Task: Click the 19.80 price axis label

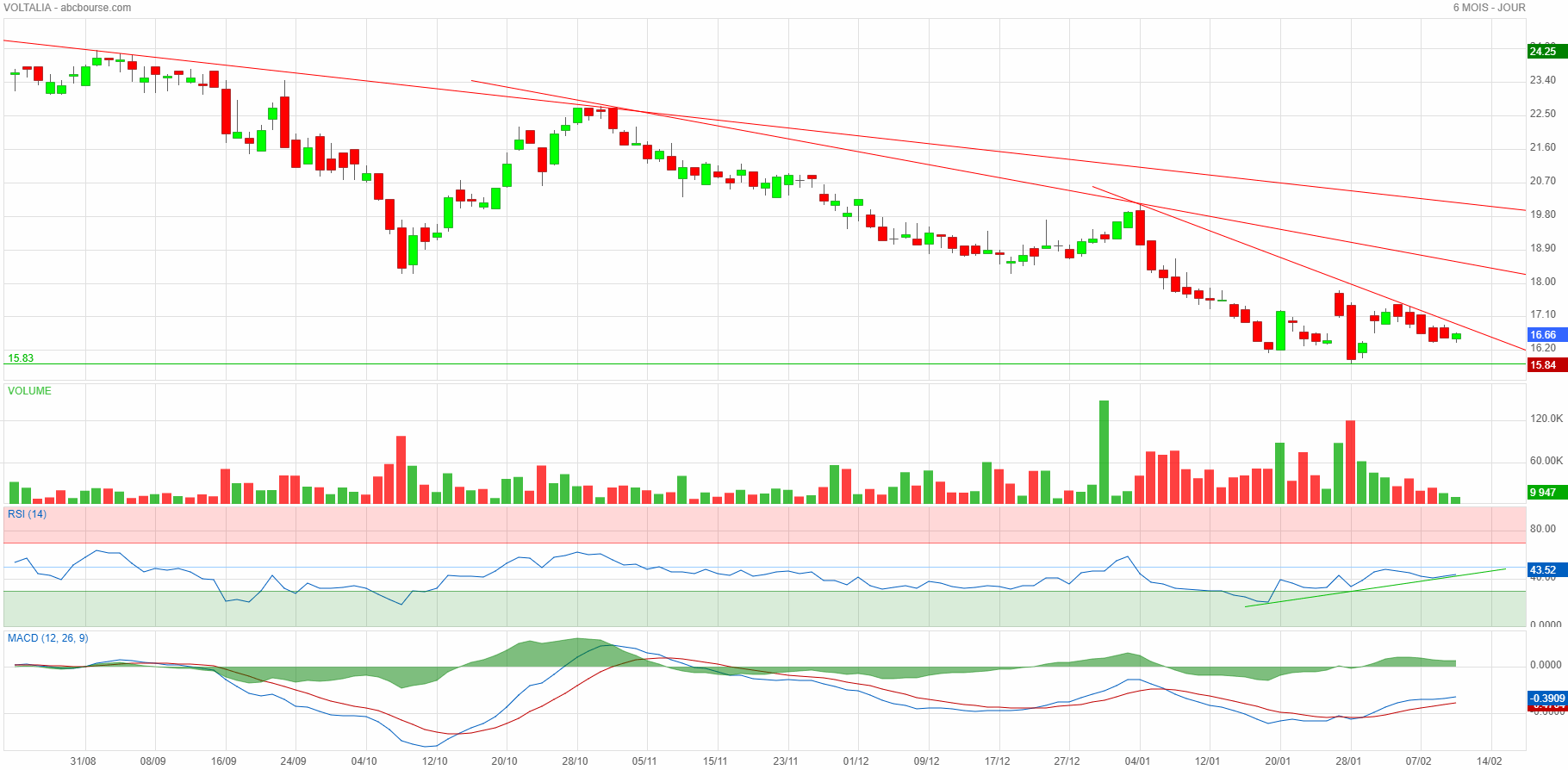Action: pyautogui.click(x=1543, y=214)
